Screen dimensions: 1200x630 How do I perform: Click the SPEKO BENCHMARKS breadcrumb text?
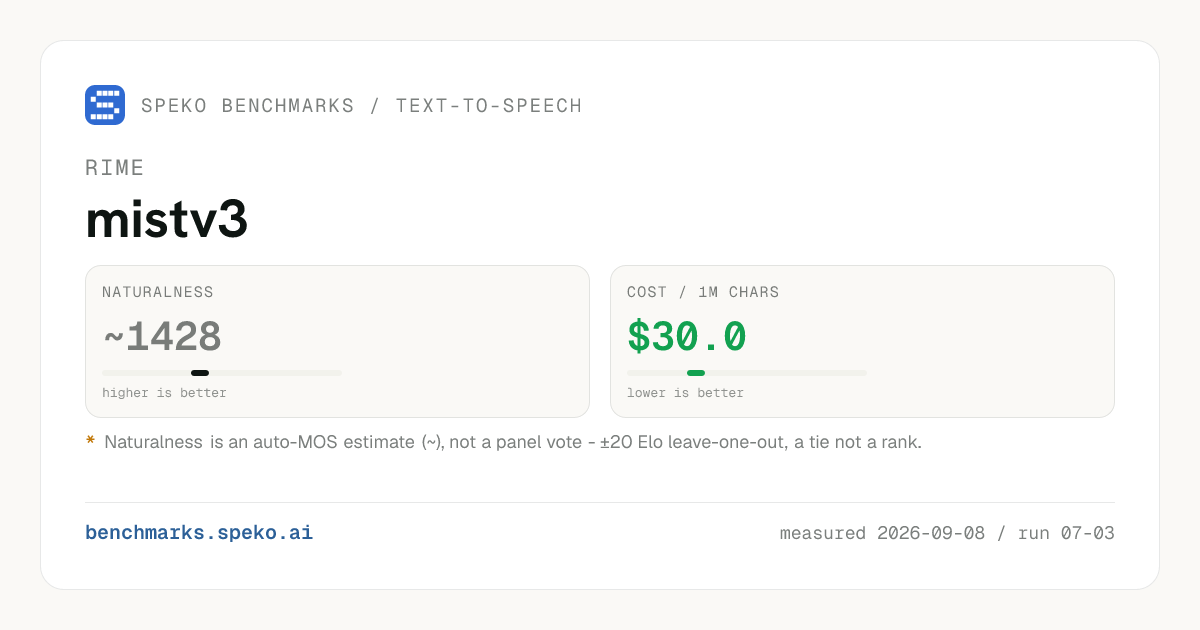click(x=248, y=106)
